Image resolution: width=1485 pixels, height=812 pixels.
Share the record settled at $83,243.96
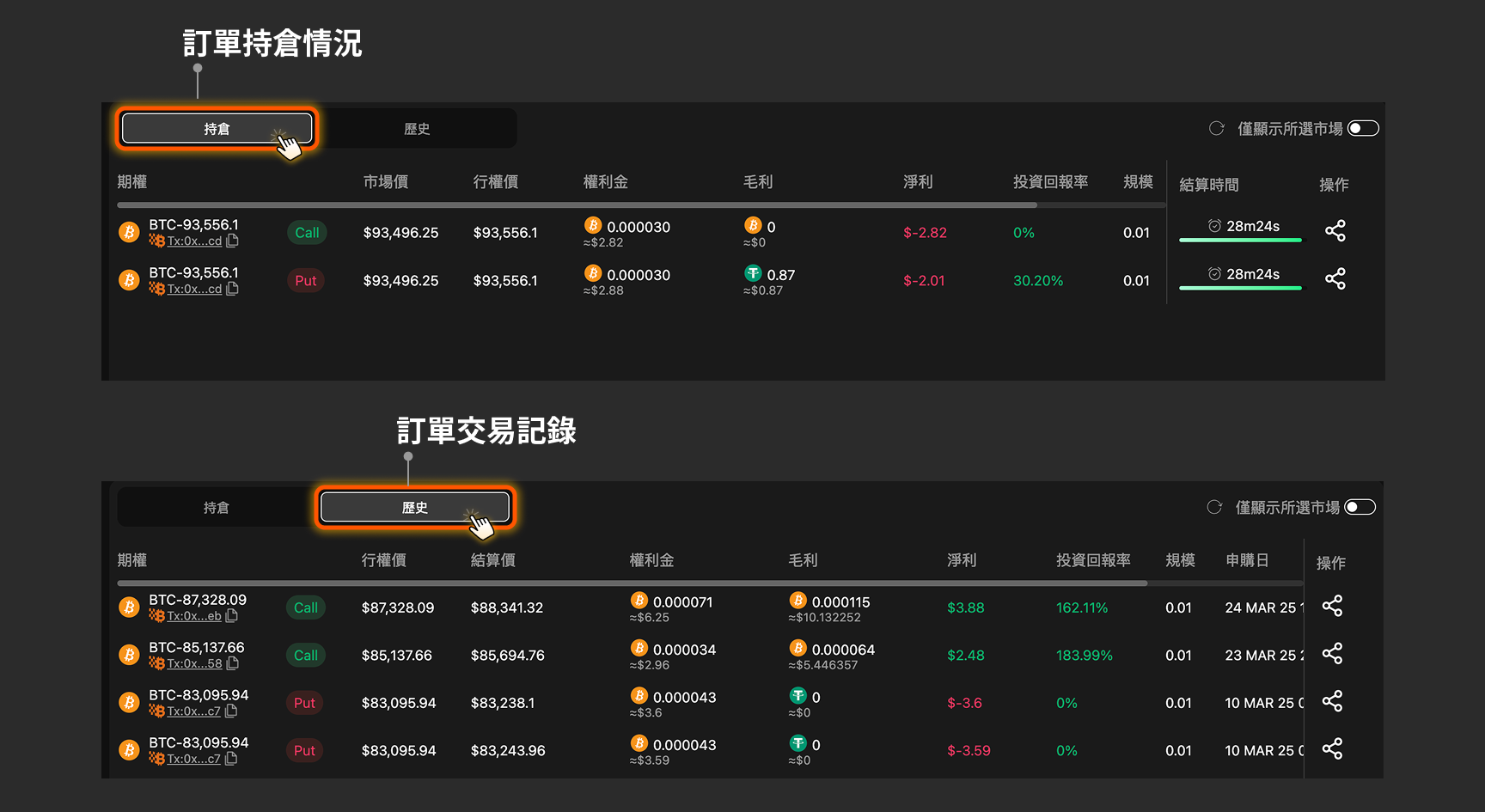coord(1332,749)
